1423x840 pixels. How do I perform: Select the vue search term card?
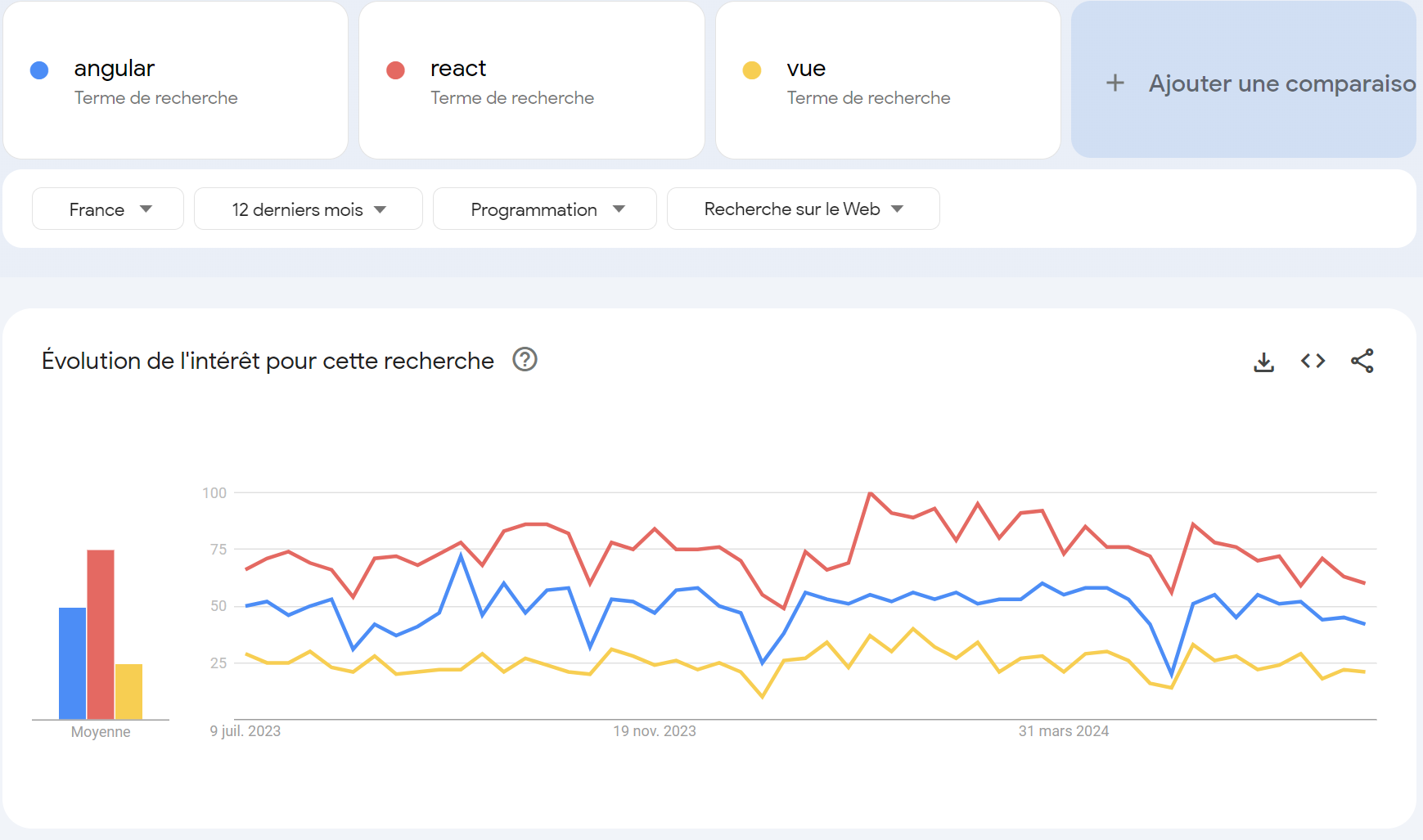[x=888, y=79]
